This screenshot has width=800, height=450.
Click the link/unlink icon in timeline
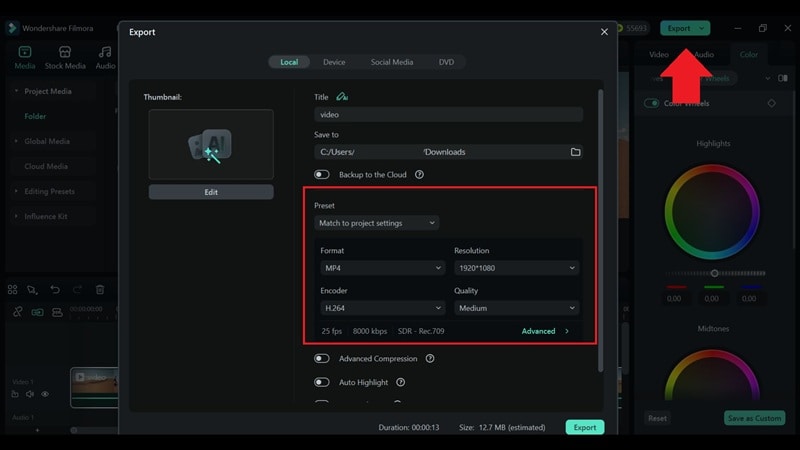click(x=17, y=312)
